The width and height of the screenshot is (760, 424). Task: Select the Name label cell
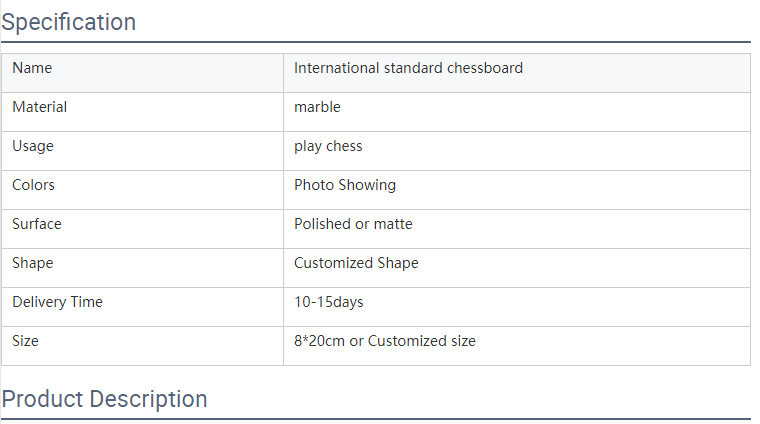click(x=142, y=73)
